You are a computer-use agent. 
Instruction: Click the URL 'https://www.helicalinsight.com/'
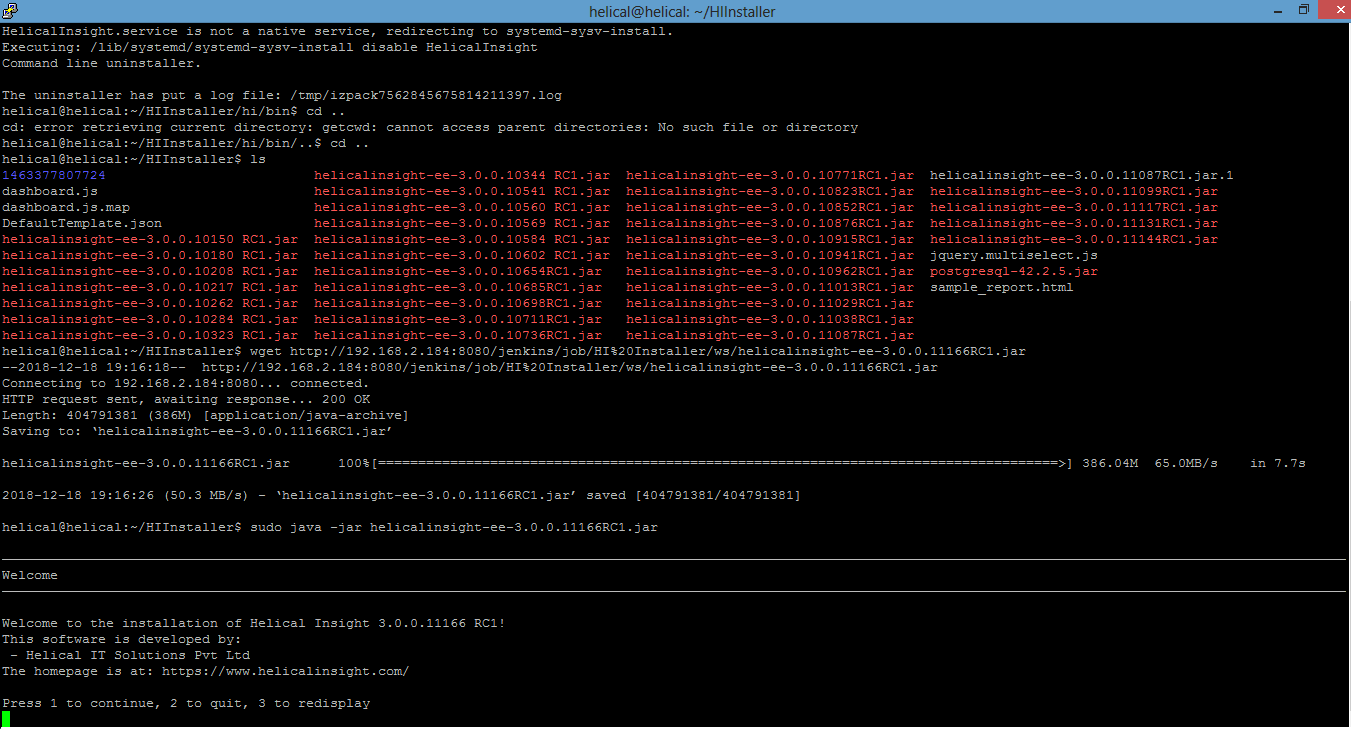[286, 671]
